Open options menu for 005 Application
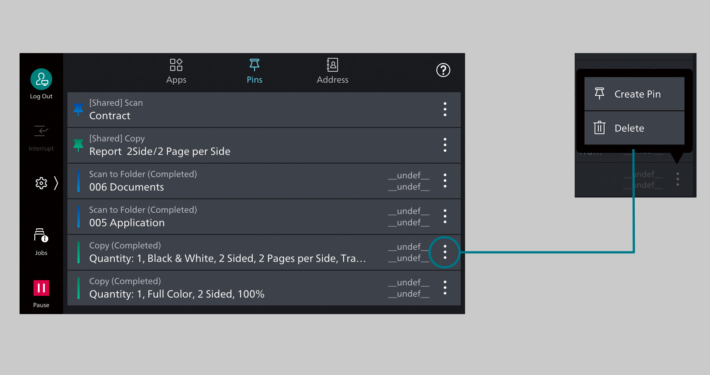This screenshot has width=710, height=375. (445, 216)
